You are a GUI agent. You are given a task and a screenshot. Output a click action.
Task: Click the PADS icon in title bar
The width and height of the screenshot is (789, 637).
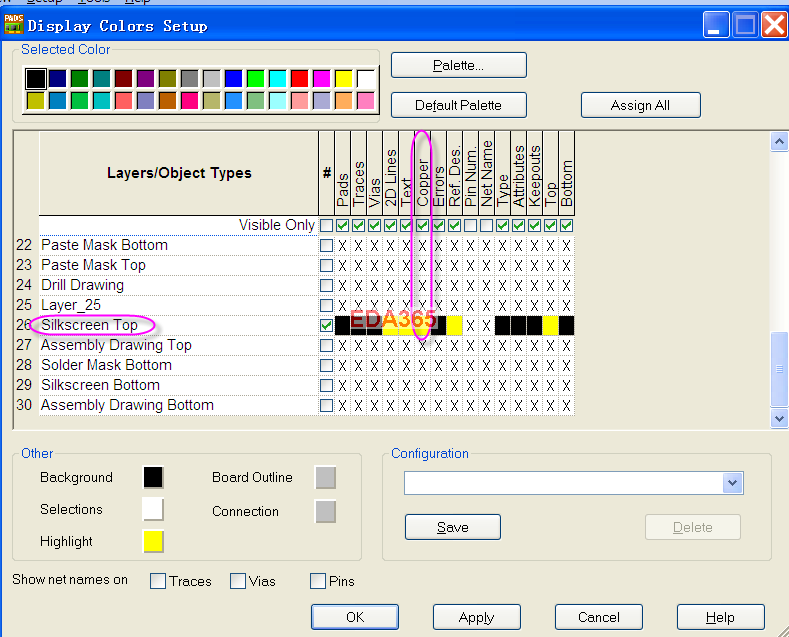click(14, 25)
